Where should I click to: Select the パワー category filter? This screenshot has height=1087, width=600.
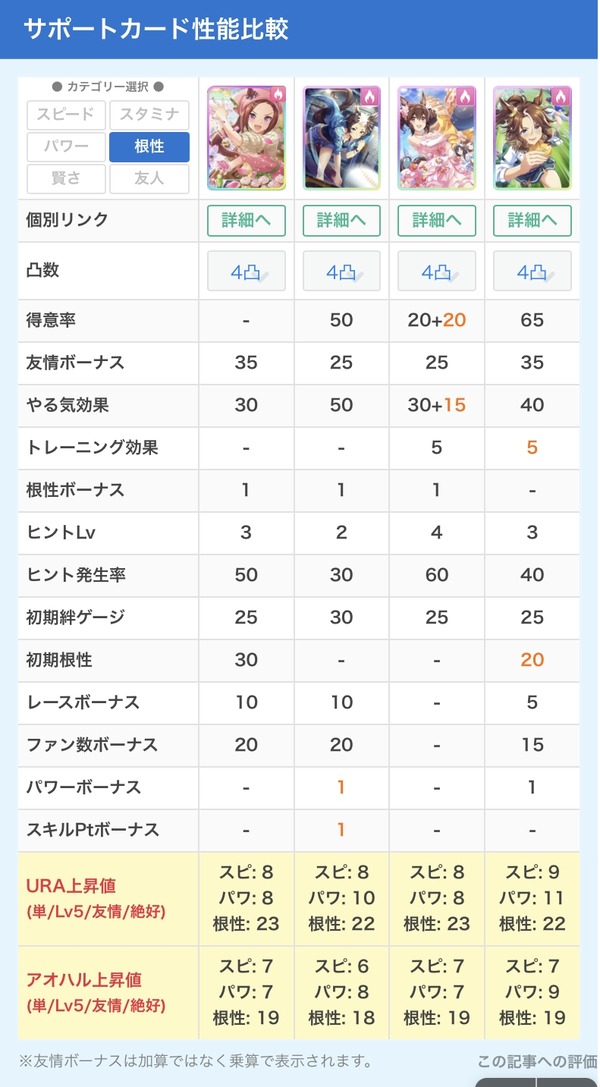67,147
